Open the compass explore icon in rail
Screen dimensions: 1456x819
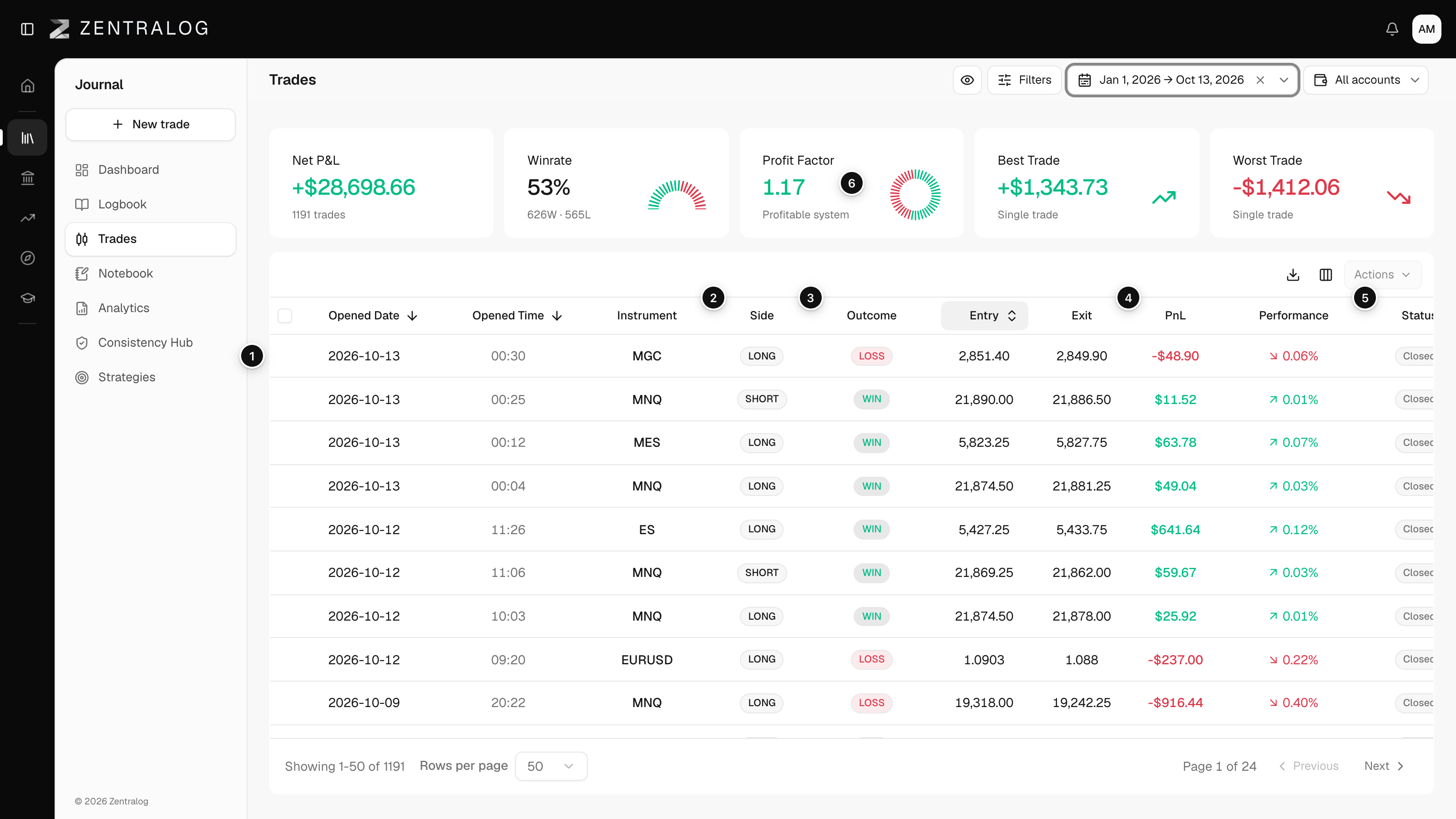coord(28,258)
